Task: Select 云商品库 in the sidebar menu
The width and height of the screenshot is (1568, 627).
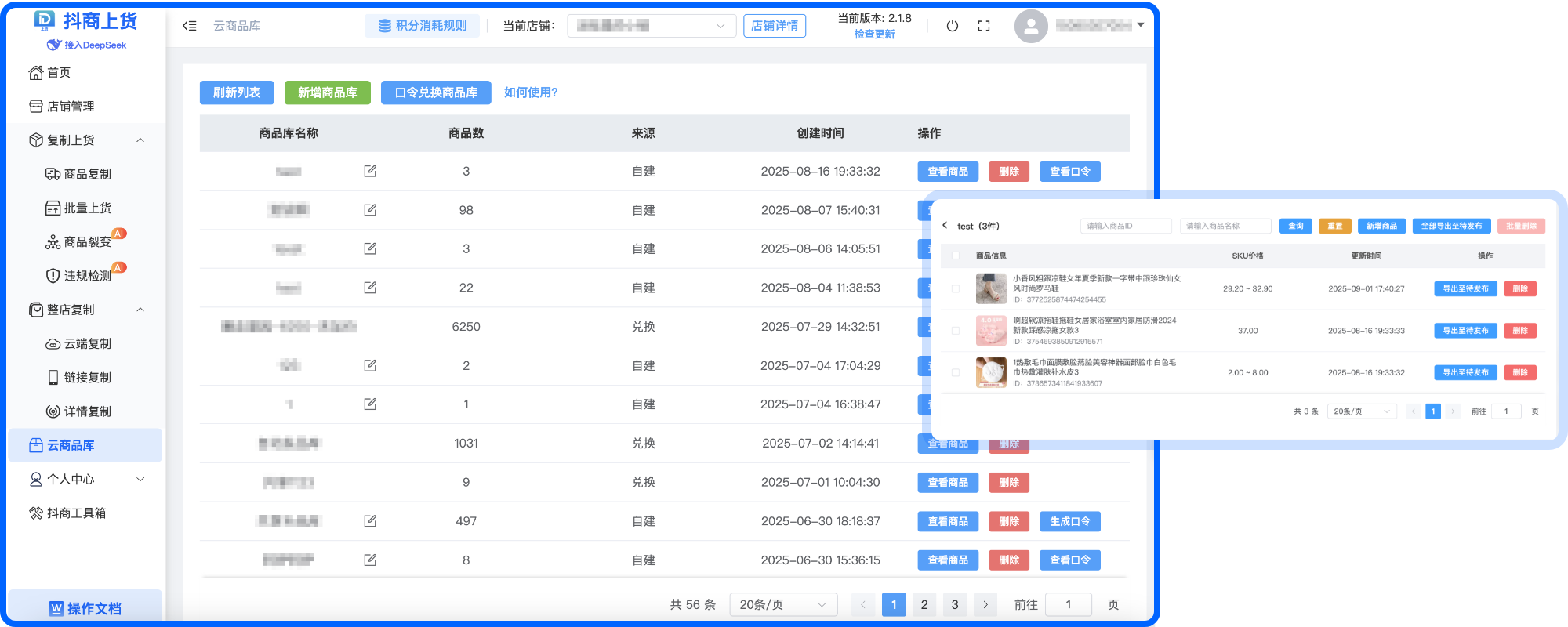Action: tap(71, 446)
